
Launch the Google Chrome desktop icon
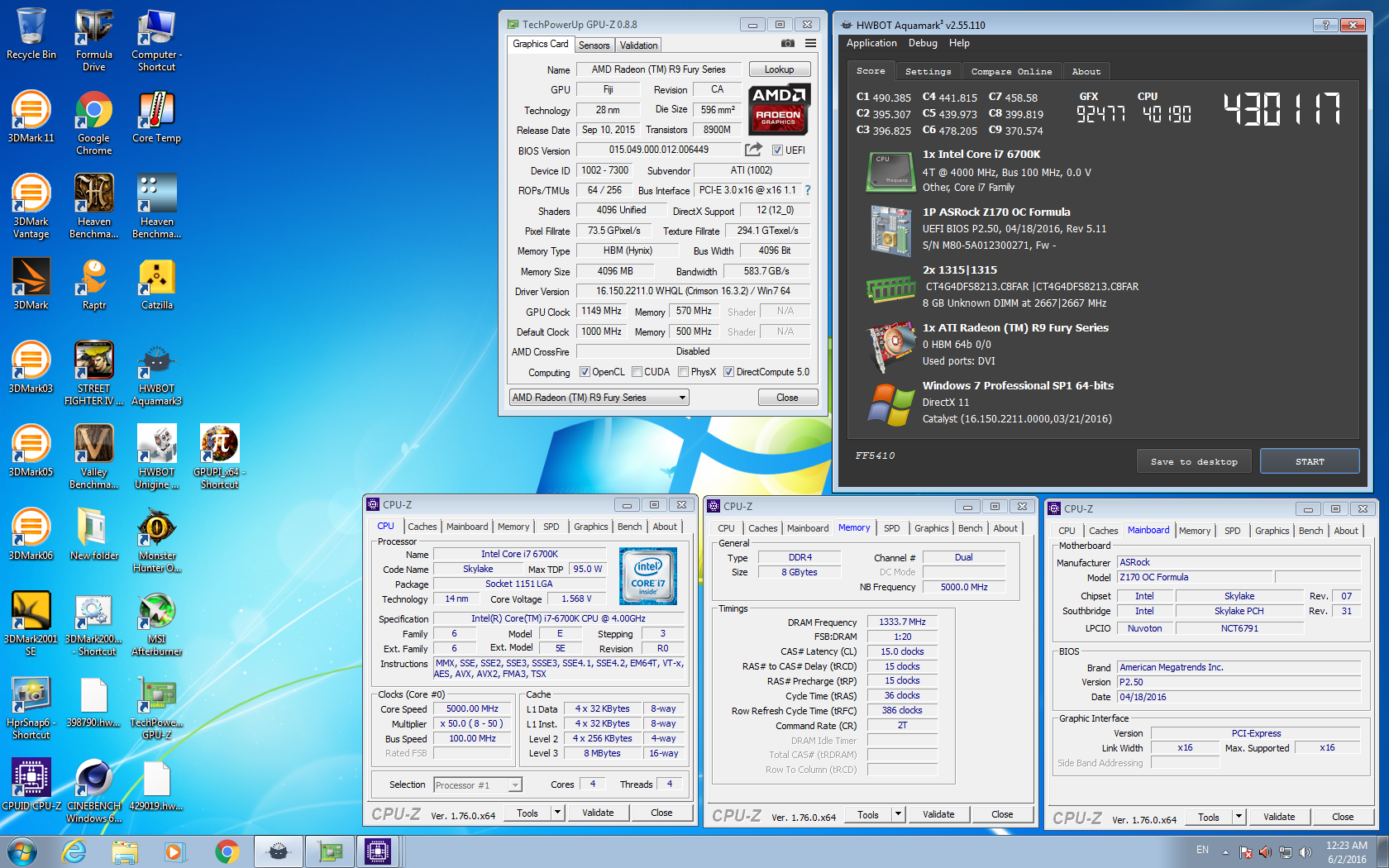(x=94, y=123)
